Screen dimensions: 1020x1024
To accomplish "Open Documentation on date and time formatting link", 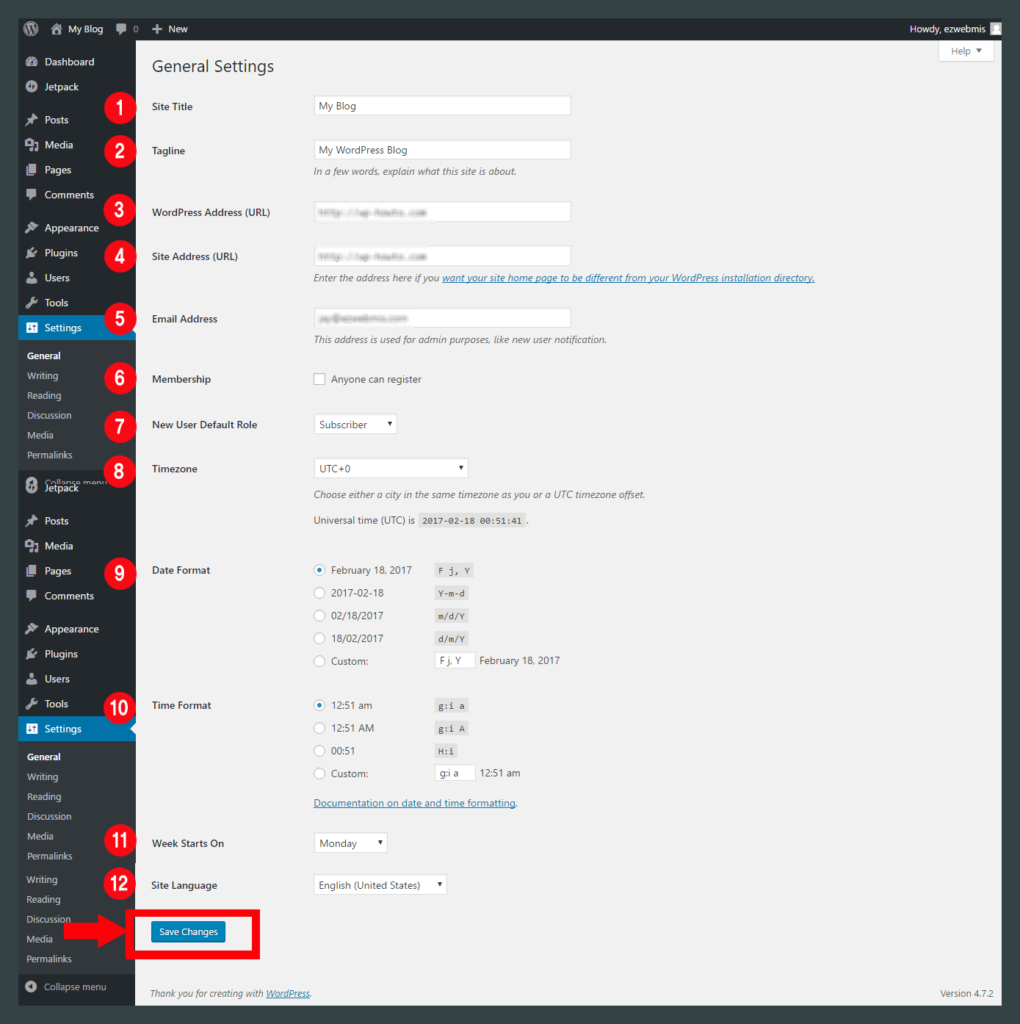I will click(x=415, y=803).
